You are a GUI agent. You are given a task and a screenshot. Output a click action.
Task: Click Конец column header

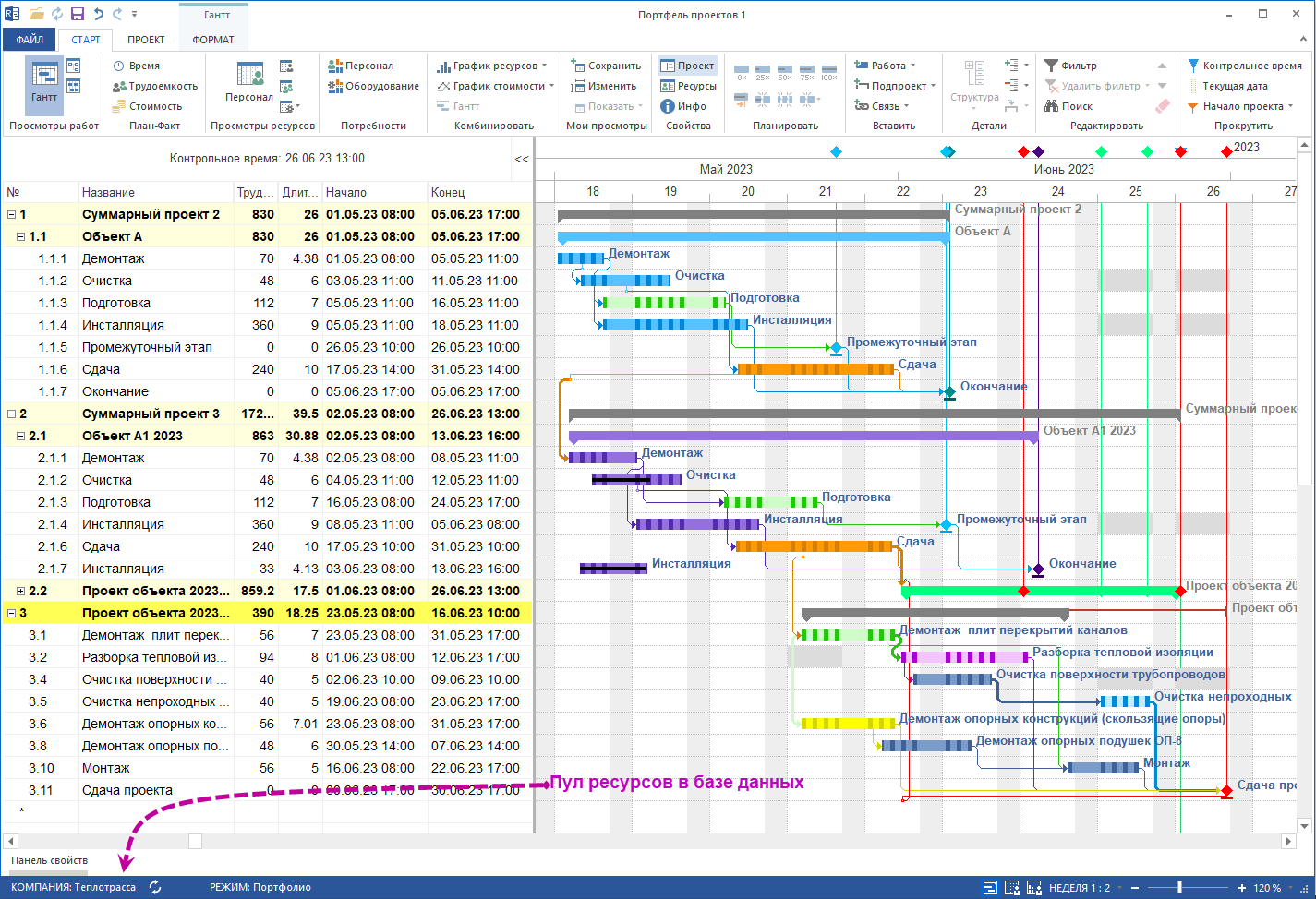[479, 192]
